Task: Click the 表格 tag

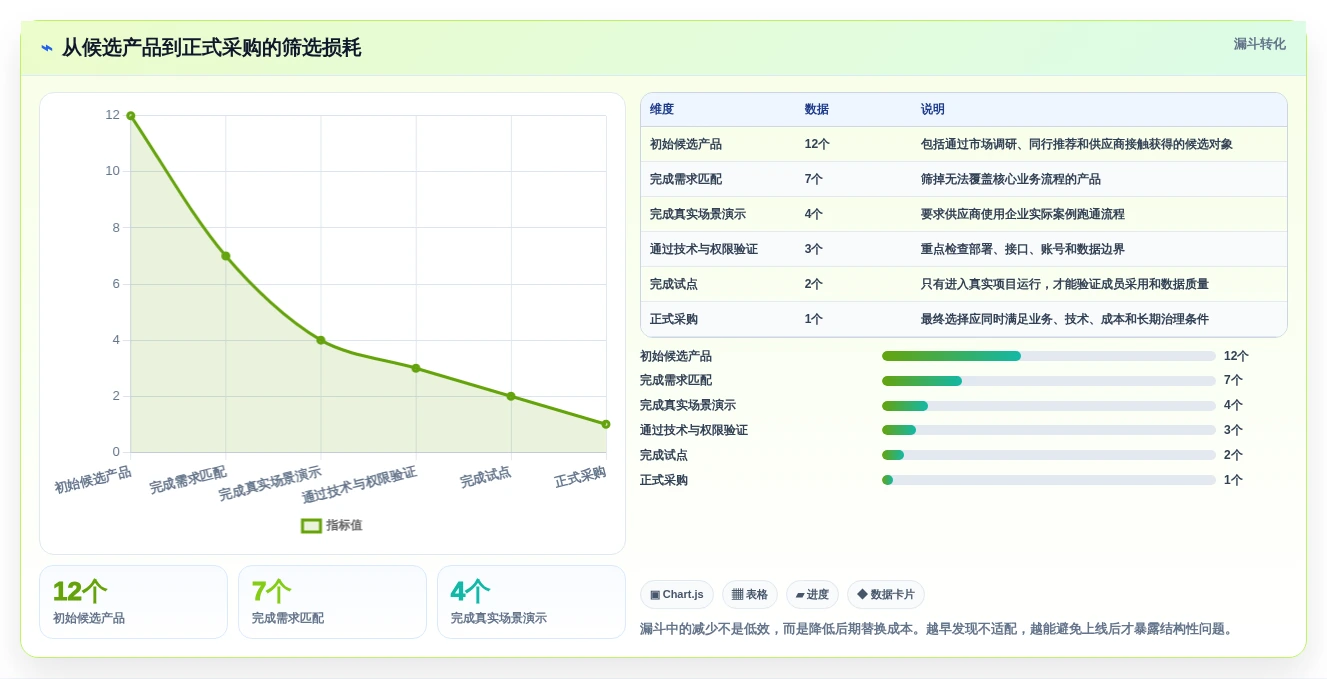Action: coord(750,594)
